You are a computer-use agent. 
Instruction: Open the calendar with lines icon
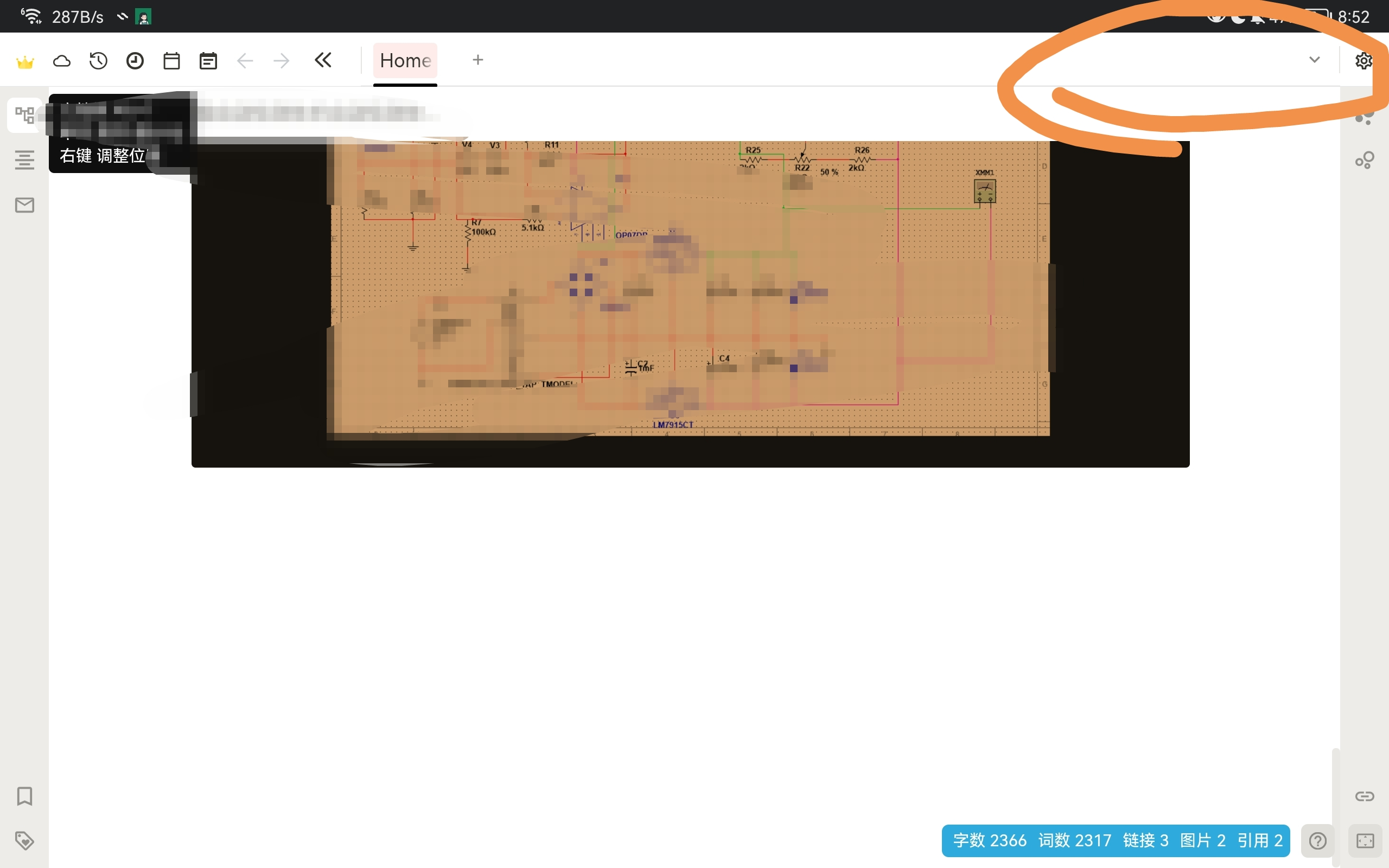pos(208,61)
